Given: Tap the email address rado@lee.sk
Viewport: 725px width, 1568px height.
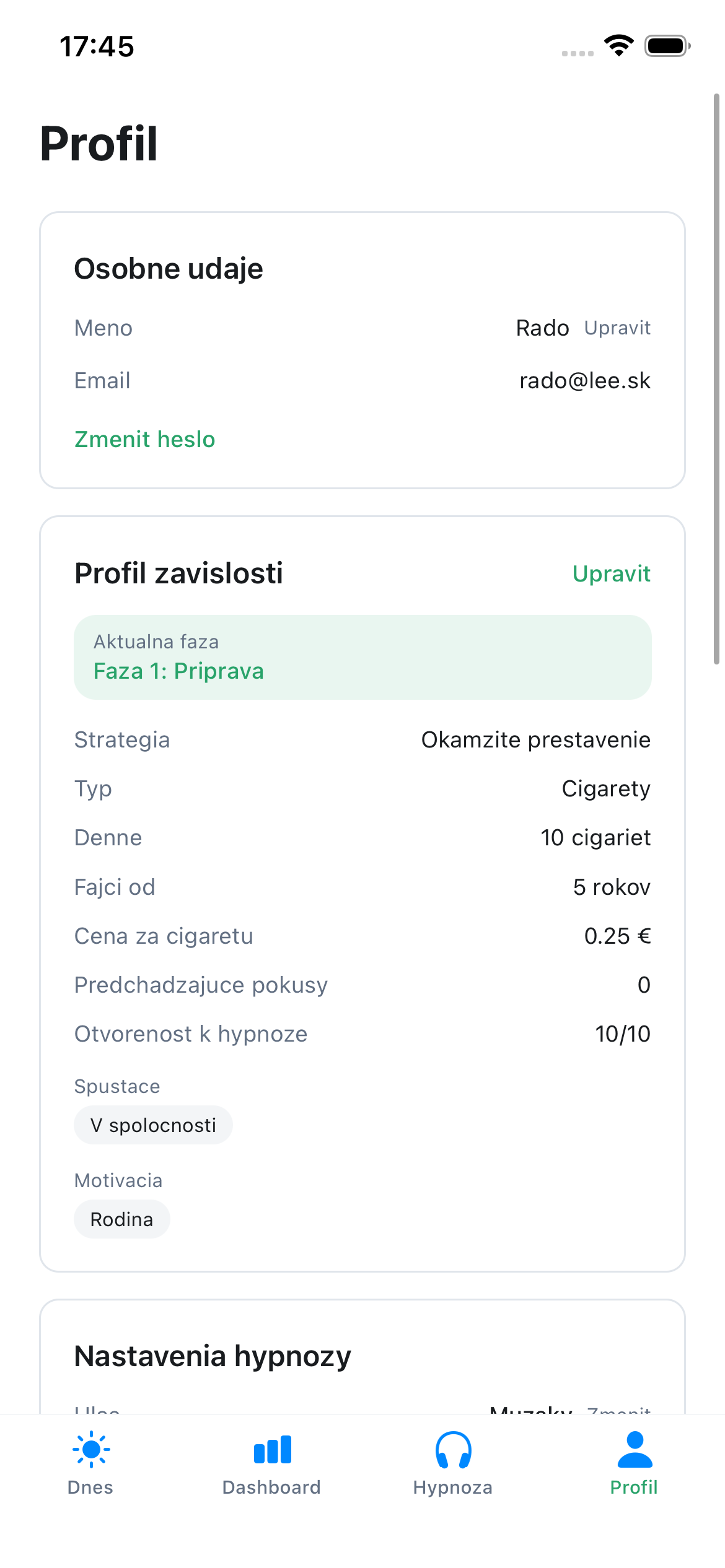Looking at the screenshot, I should click(584, 380).
